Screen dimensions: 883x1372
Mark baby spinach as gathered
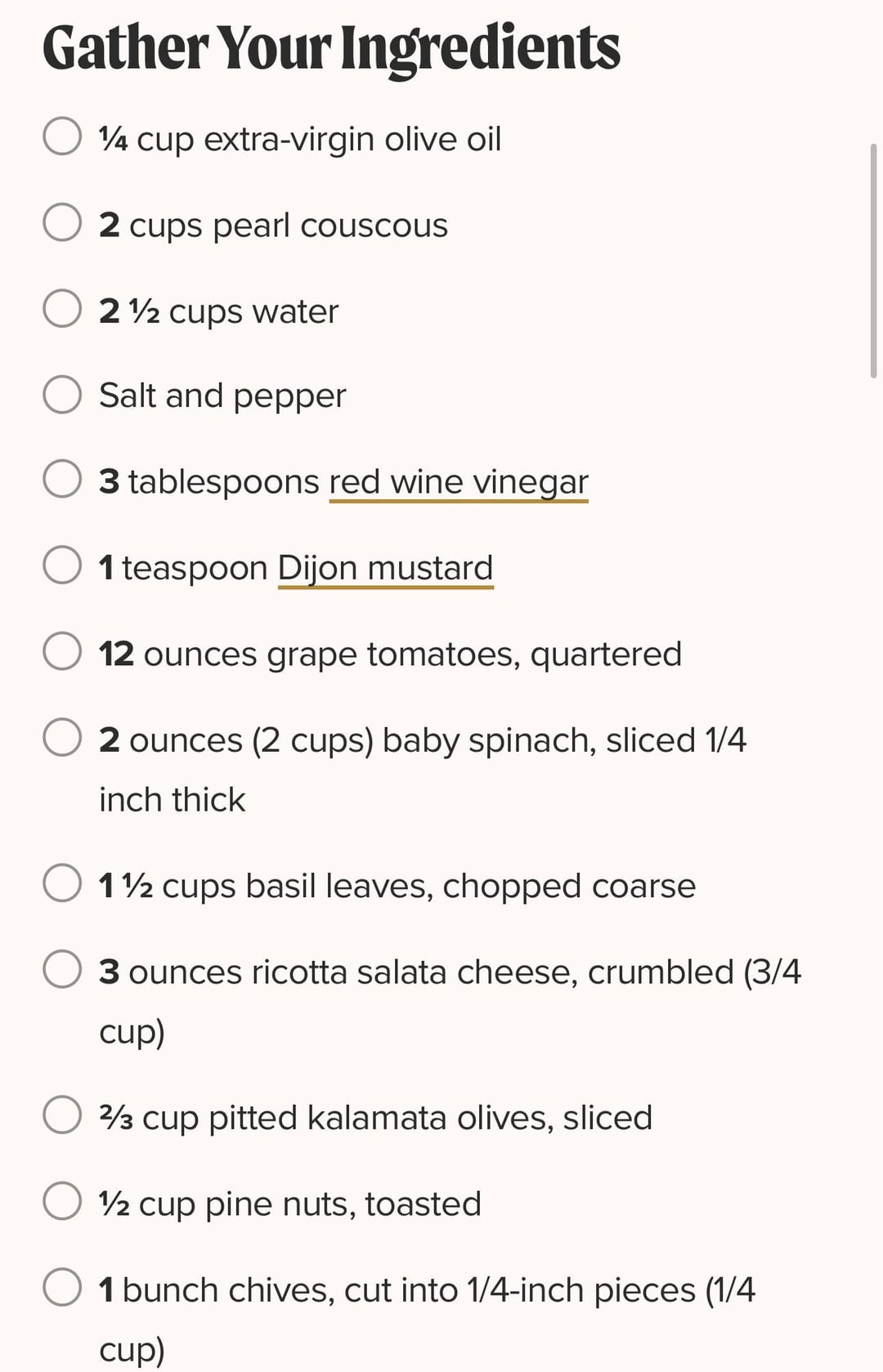pos(62,737)
